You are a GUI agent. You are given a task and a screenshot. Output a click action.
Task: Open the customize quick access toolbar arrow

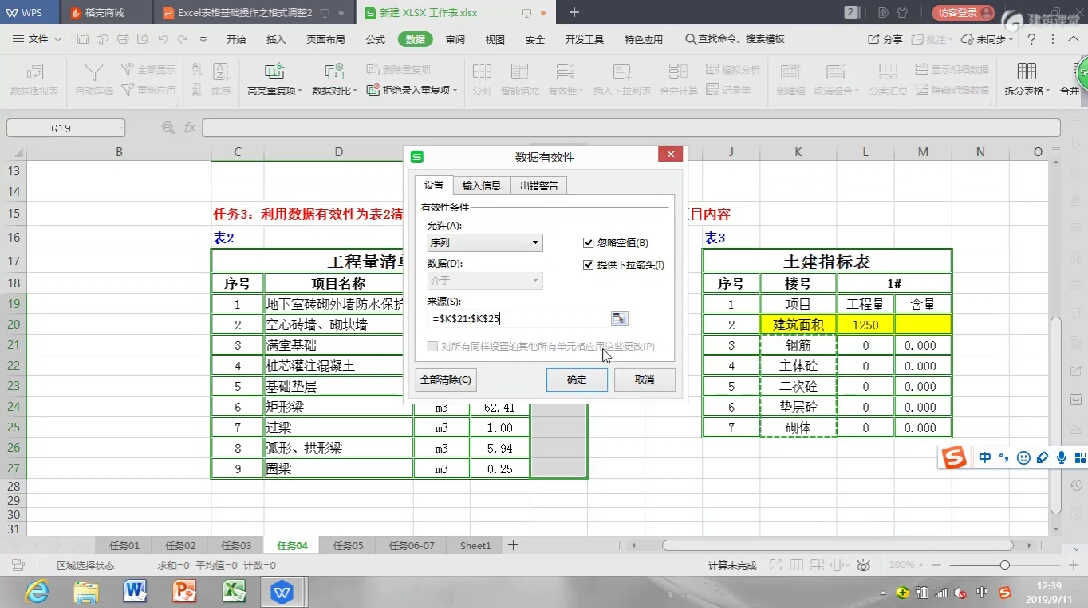tap(203, 40)
